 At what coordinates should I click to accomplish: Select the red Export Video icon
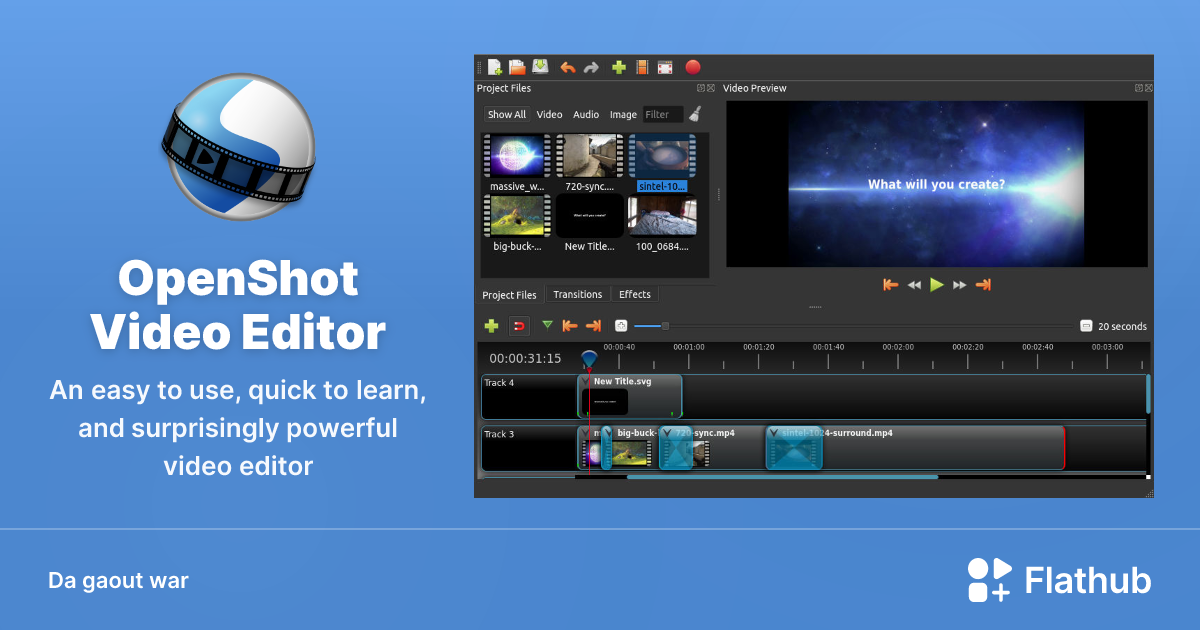(692, 67)
